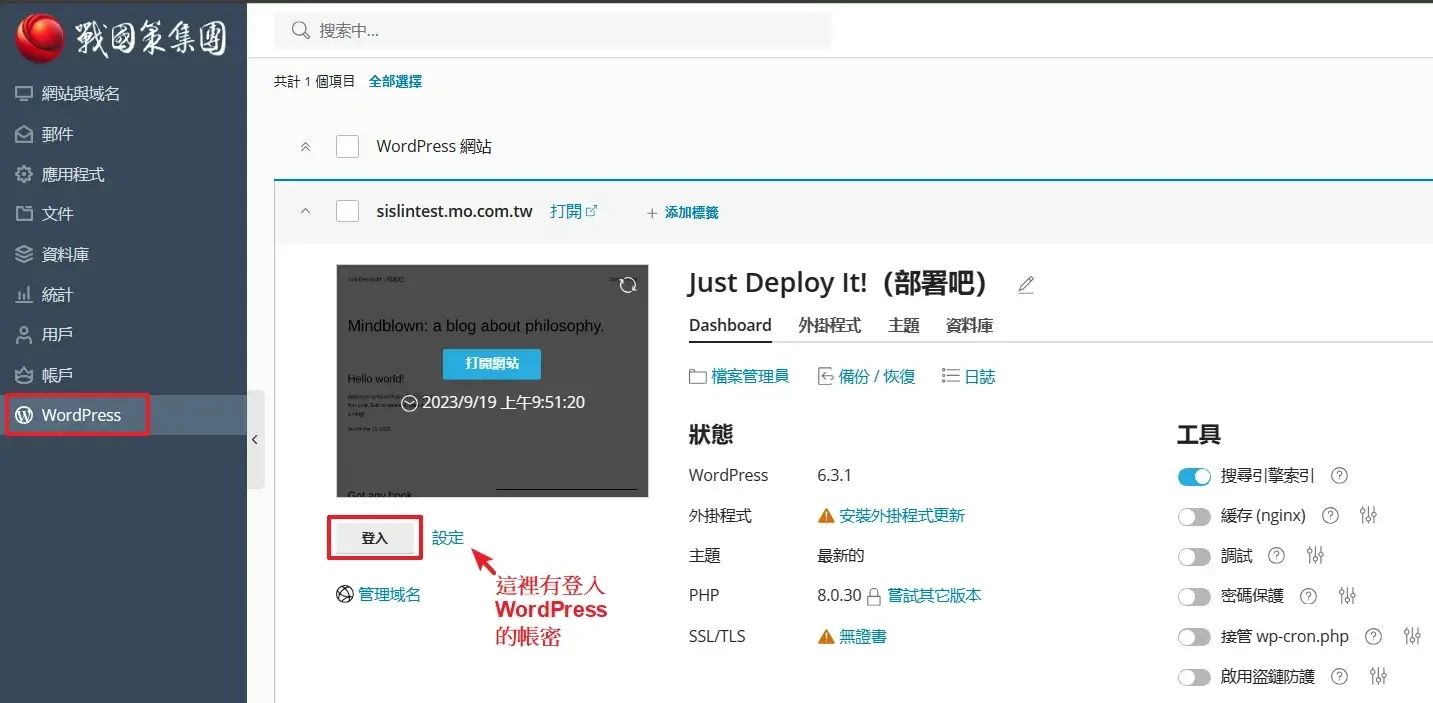Click the settings sliders icon beside 啟用盜鏈防護
1433x703 pixels.
coord(1378,677)
